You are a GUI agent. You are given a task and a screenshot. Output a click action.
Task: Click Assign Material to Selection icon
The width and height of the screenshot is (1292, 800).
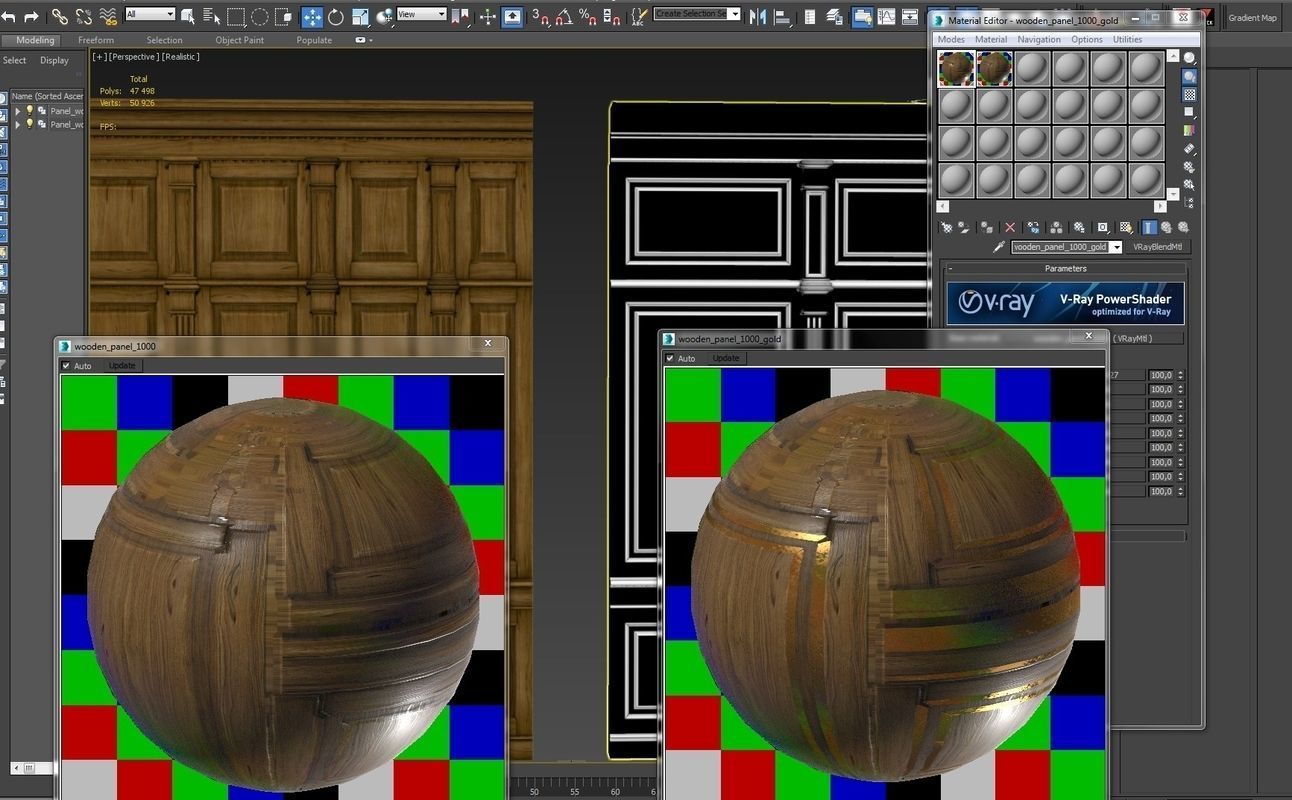[986, 227]
